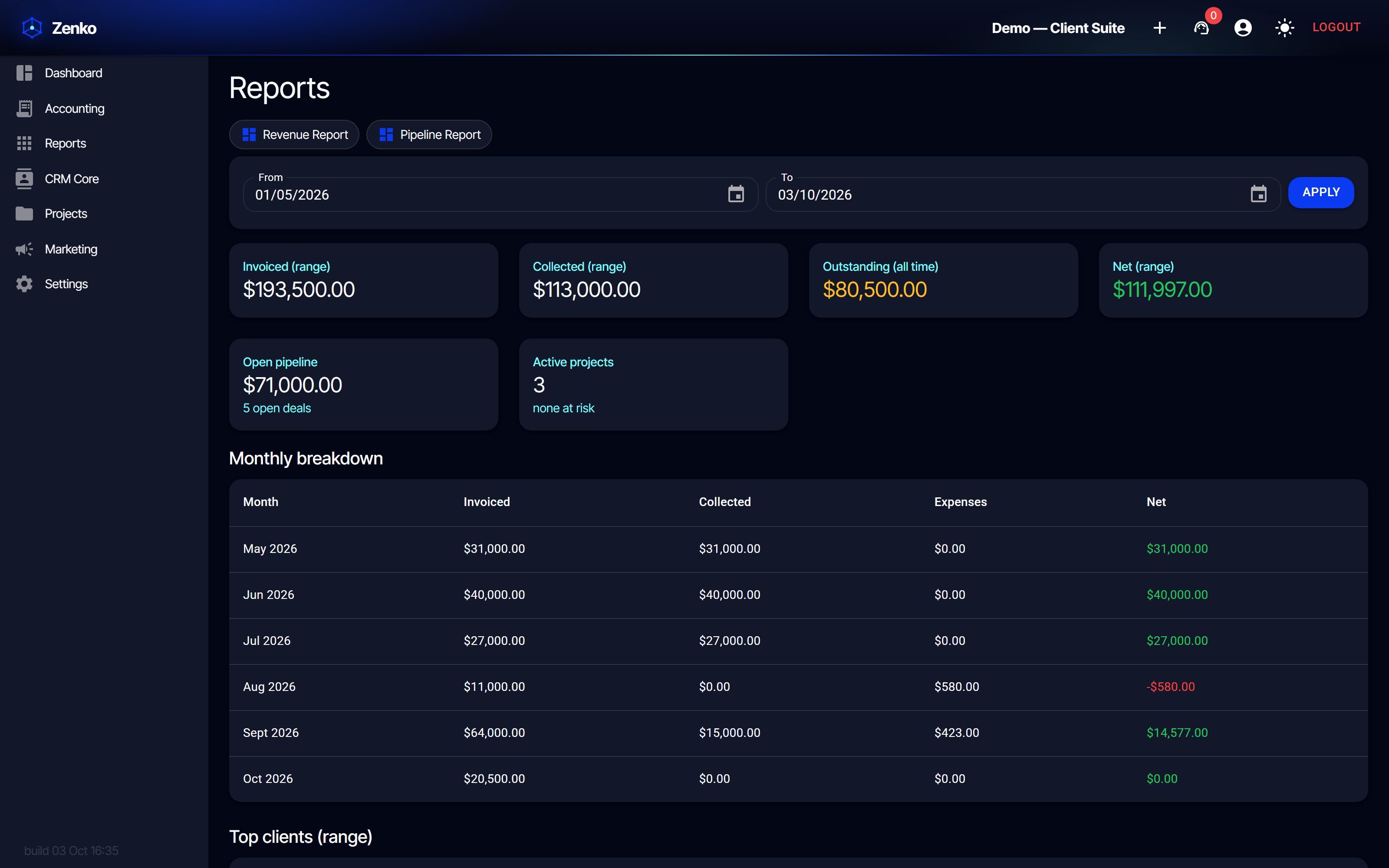Go to Reports in sidebar
This screenshot has height=868, width=1389.
(x=66, y=143)
